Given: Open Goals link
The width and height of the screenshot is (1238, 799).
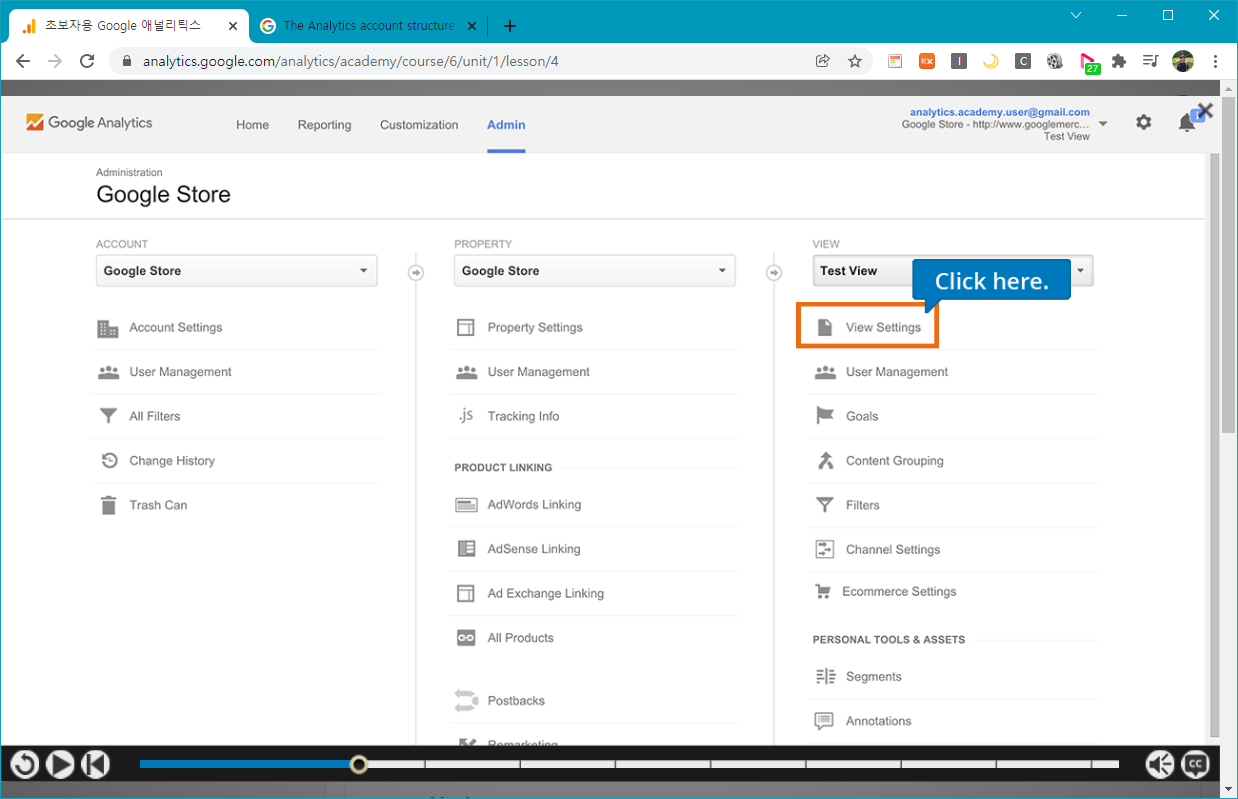Looking at the screenshot, I should (862, 416).
